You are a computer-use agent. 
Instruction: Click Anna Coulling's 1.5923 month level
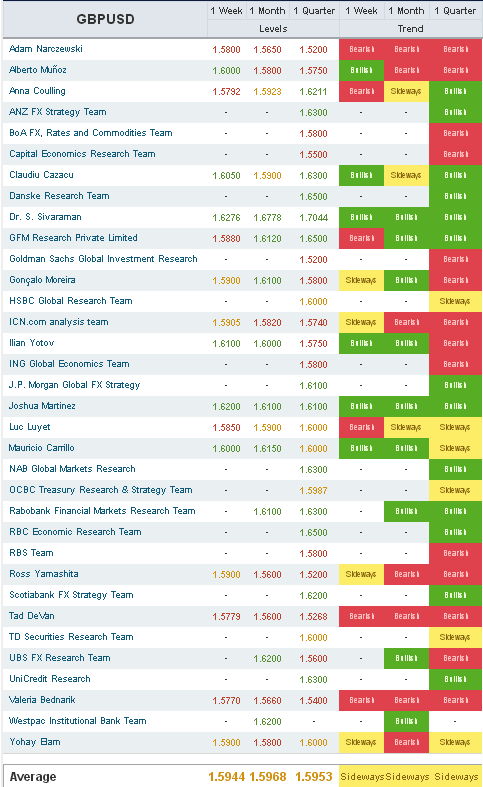267,92
